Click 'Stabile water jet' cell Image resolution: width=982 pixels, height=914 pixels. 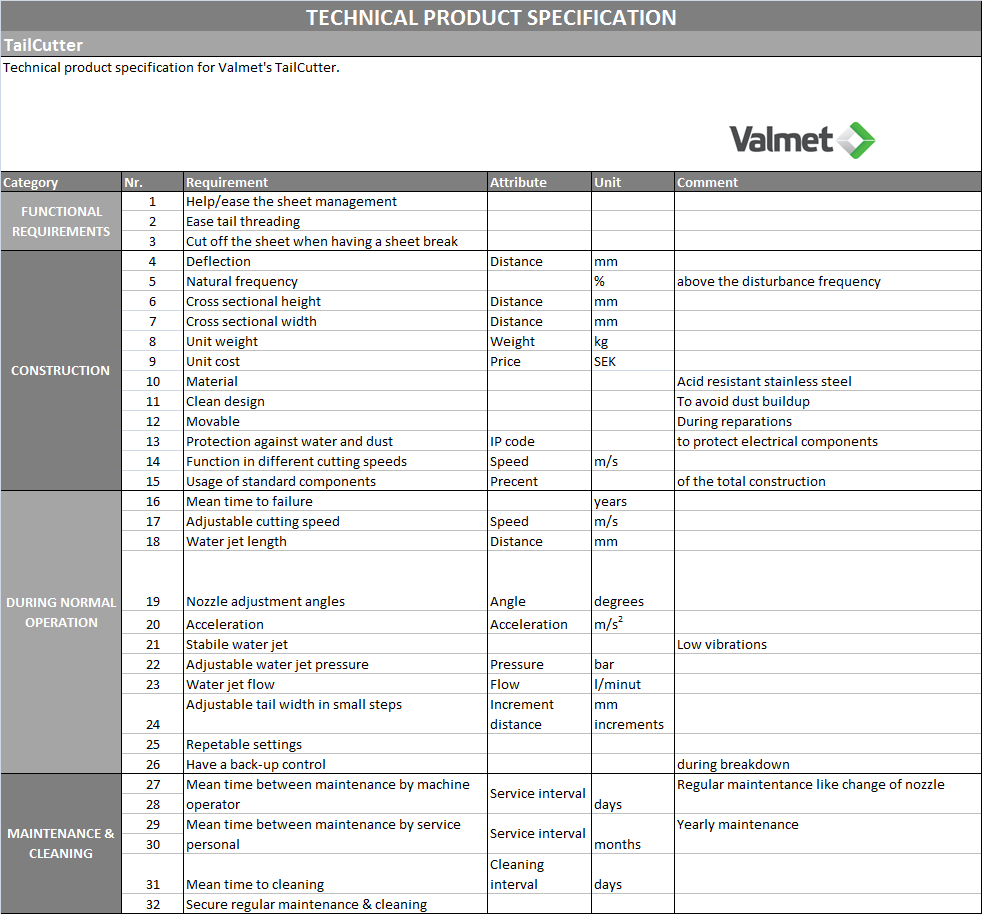point(335,645)
